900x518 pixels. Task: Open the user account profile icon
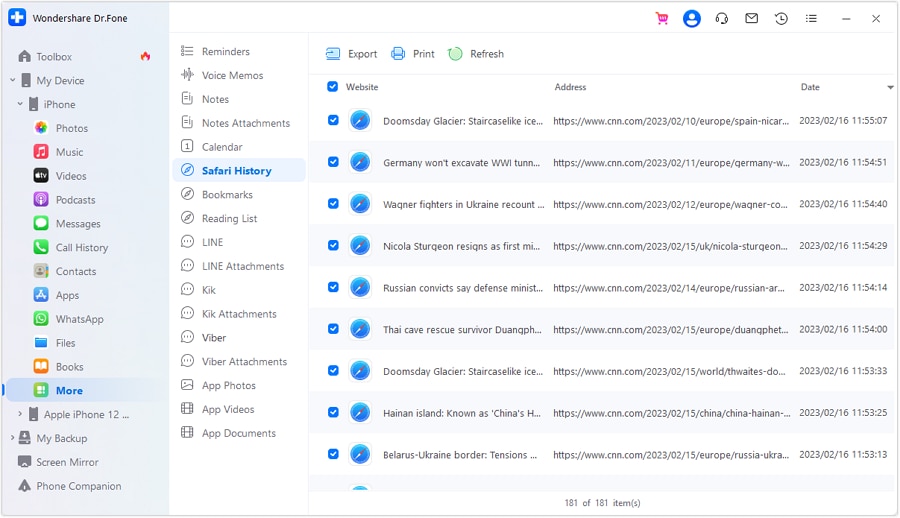pyautogui.click(x=692, y=18)
